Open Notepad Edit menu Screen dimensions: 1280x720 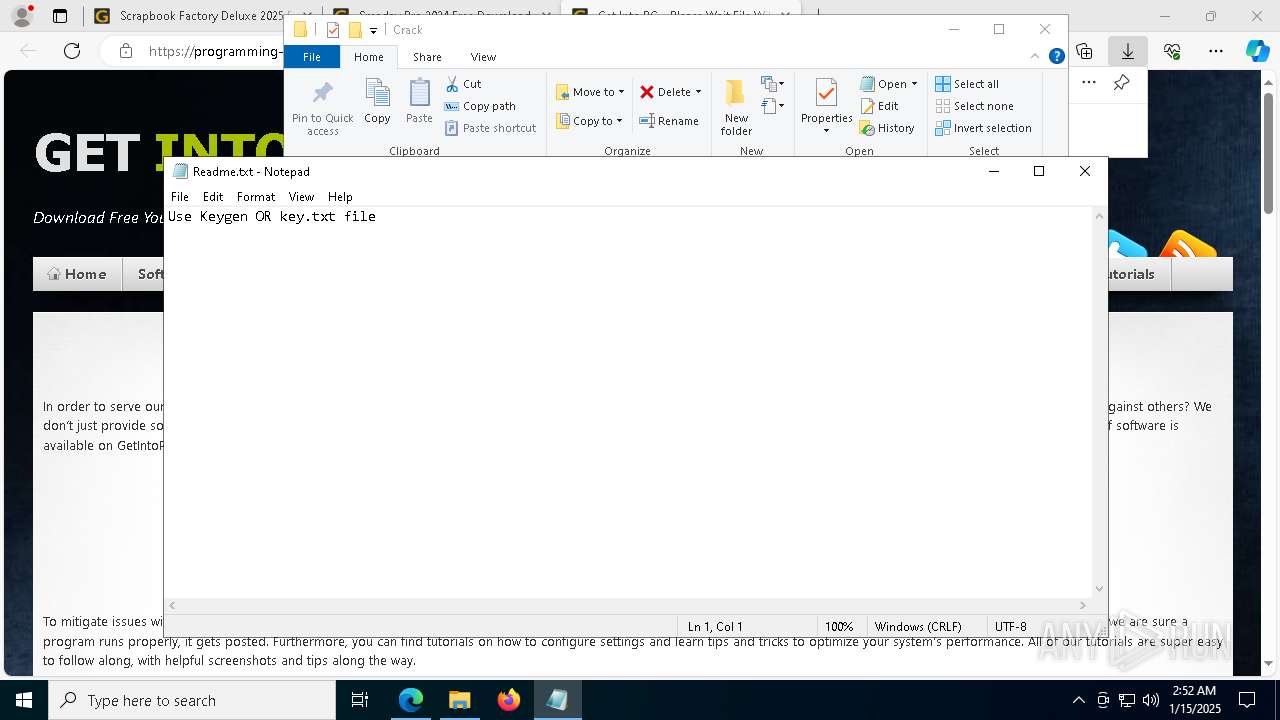[x=213, y=197]
